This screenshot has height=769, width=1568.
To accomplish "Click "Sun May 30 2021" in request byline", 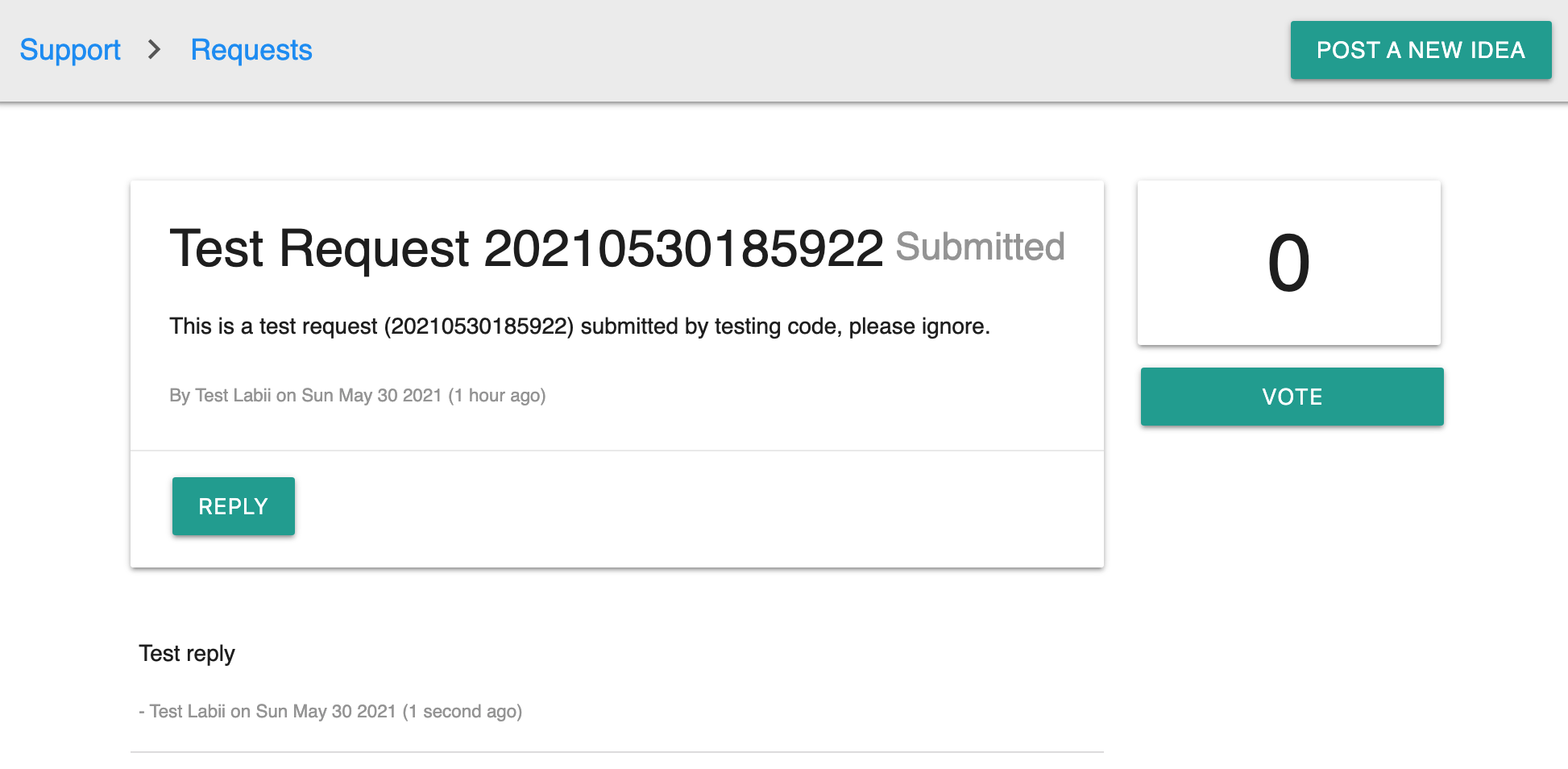I will 371,396.
